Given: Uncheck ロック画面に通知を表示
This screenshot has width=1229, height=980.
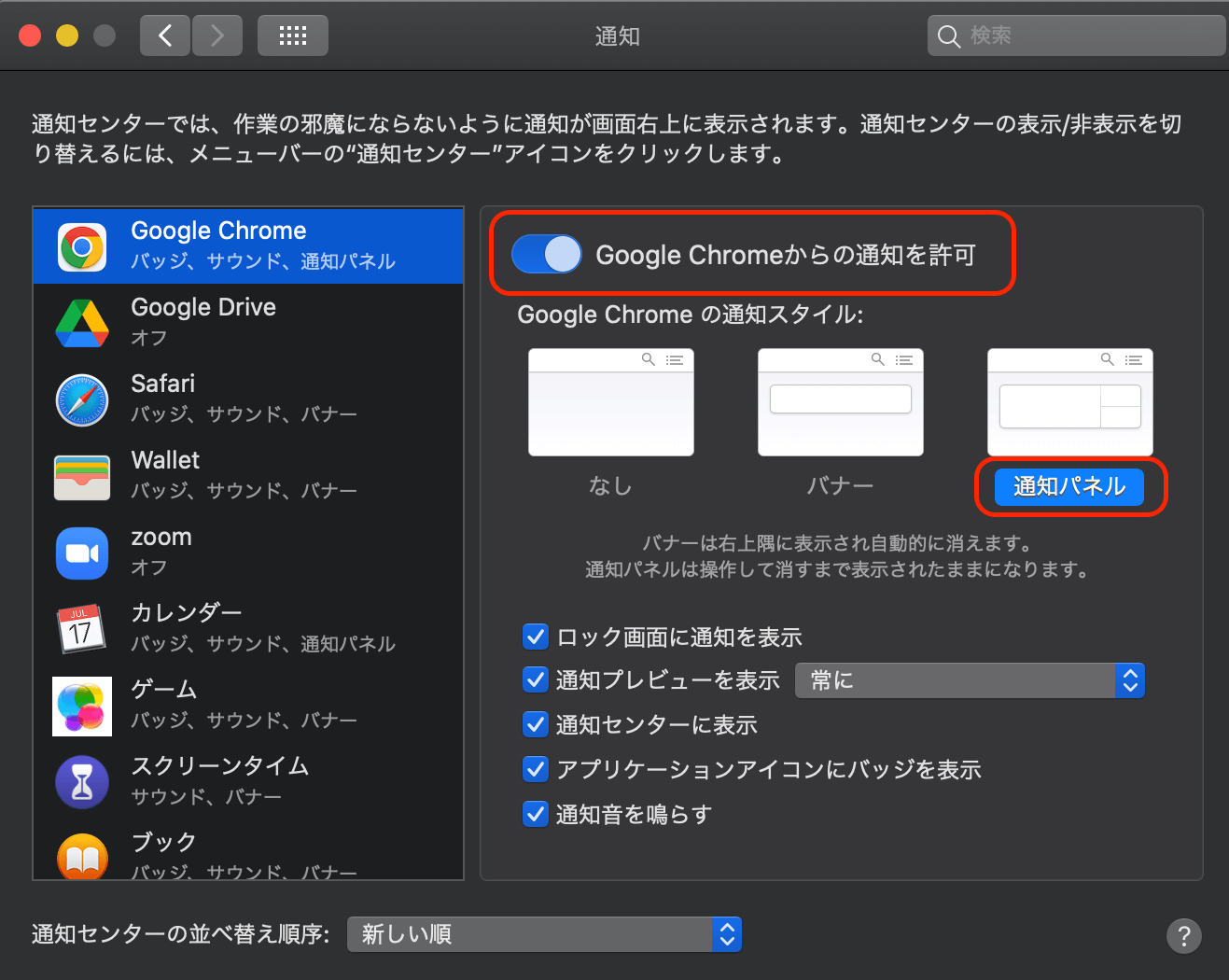Looking at the screenshot, I should pos(536,637).
